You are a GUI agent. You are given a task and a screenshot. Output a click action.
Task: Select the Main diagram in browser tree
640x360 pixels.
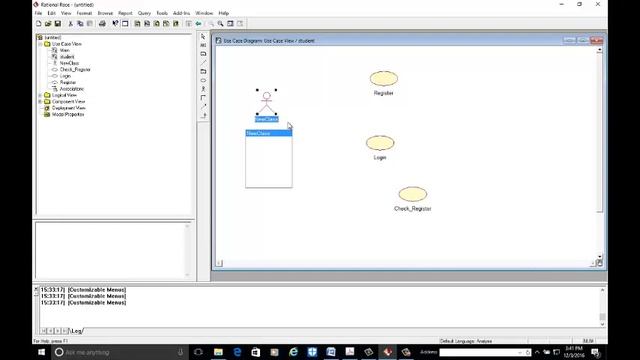(x=64, y=50)
